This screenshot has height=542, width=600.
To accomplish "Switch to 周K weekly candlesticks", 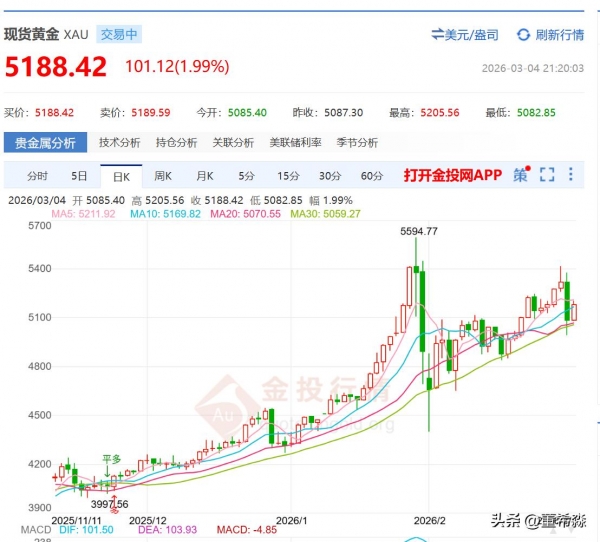I will [163, 176].
